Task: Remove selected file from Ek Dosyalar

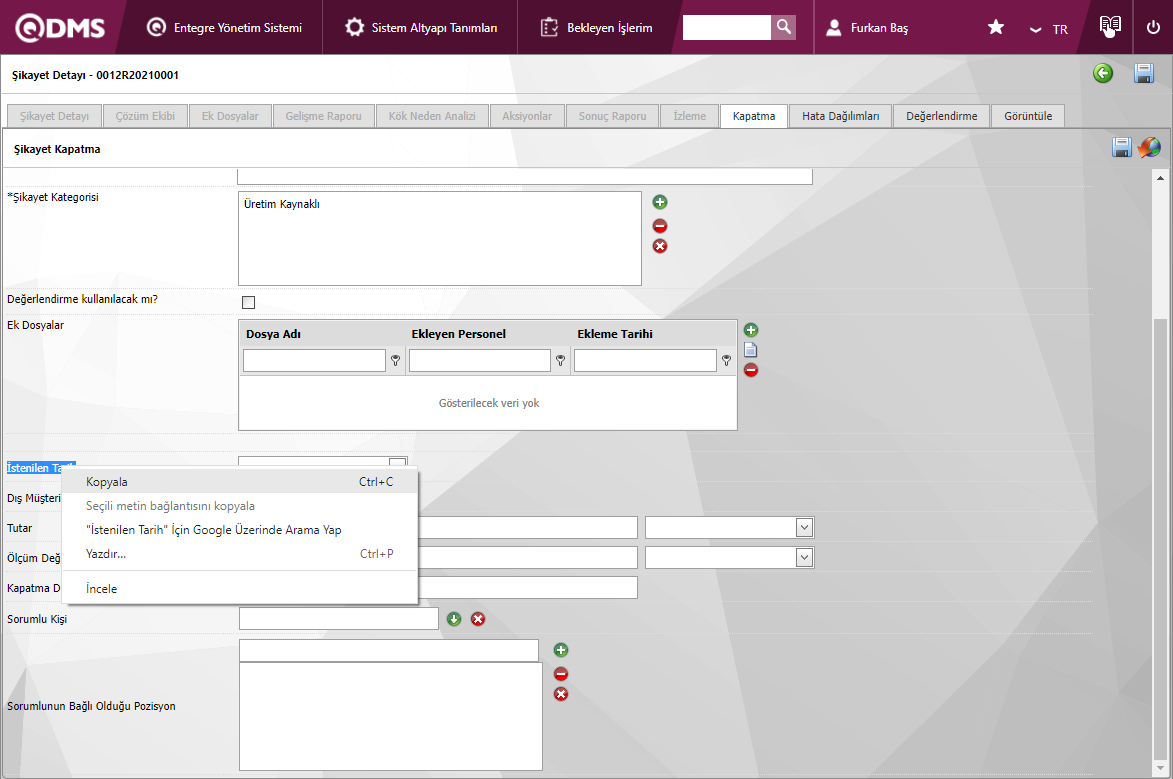Action: pyautogui.click(x=751, y=370)
